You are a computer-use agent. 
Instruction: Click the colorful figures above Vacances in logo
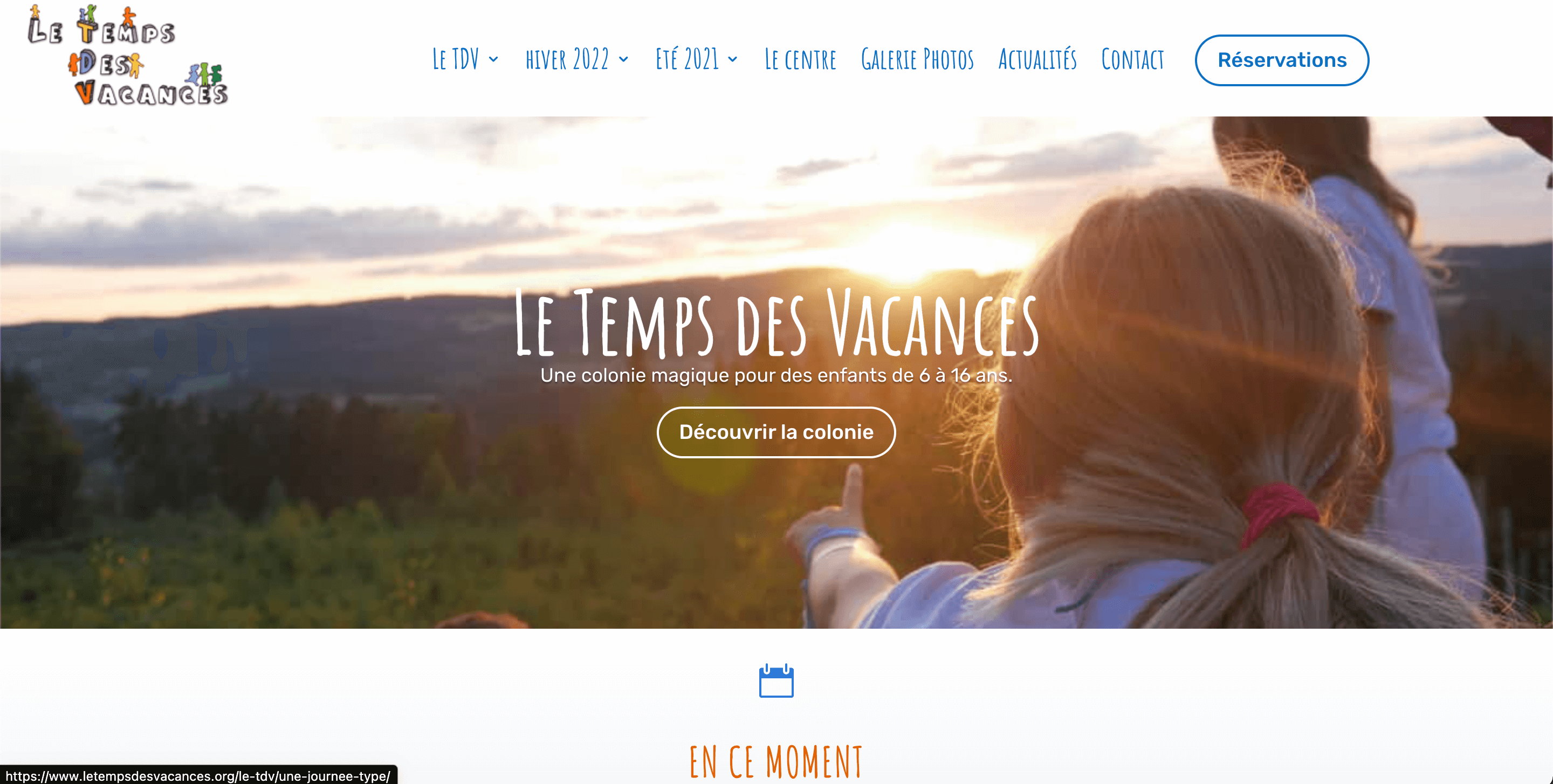coord(204,74)
